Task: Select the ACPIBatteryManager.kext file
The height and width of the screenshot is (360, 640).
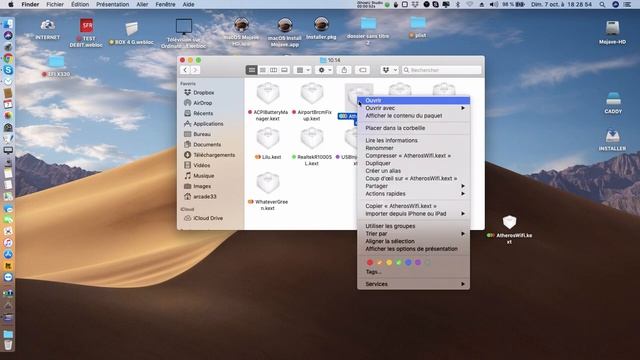Action: coord(268,93)
